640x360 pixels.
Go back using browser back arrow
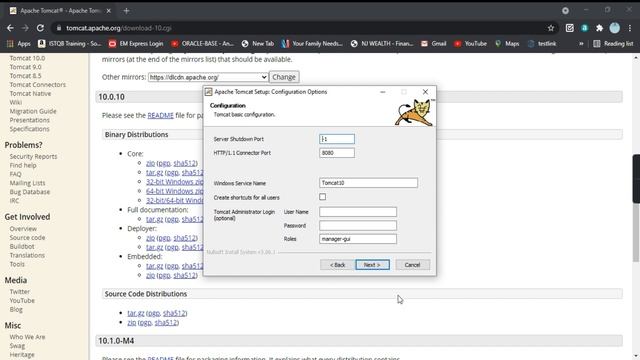pos(10,28)
